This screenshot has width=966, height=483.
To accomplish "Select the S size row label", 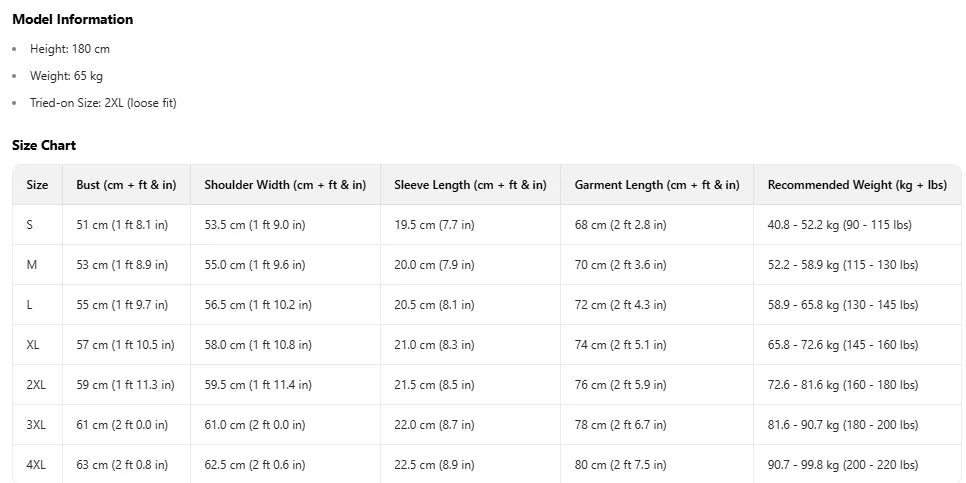I will [30, 225].
